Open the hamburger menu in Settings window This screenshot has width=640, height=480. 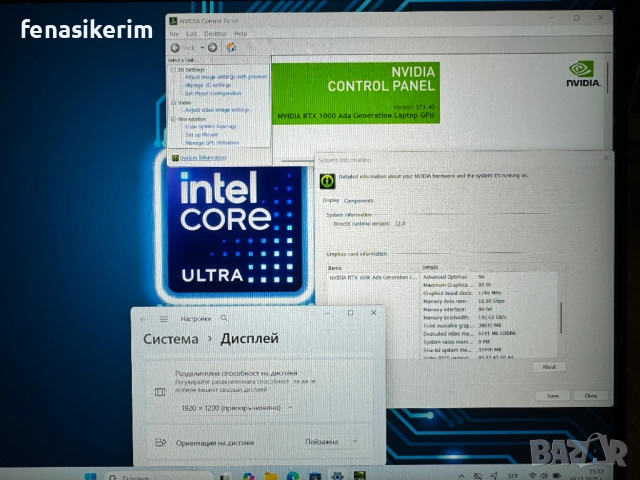click(162, 318)
